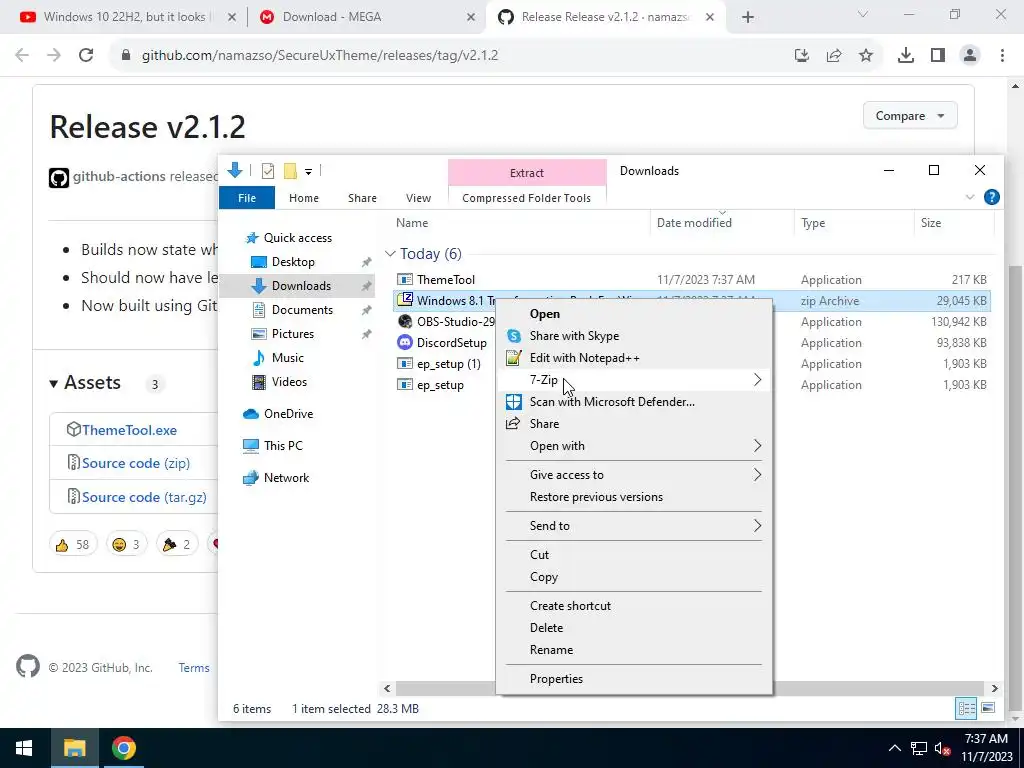Open Documents in navigation pane
This screenshot has height=768, width=1024.
pyautogui.click(x=302, y=310)
